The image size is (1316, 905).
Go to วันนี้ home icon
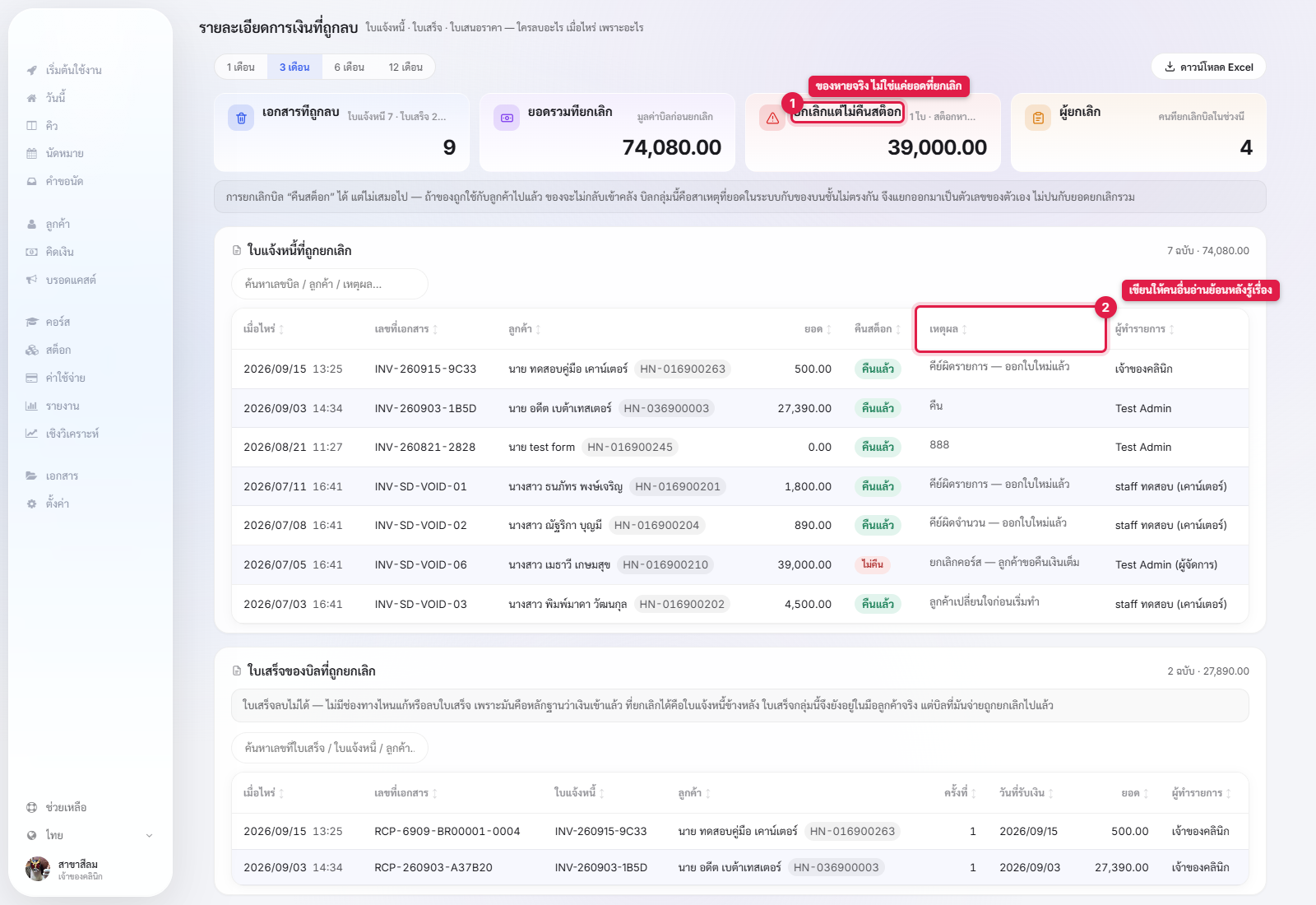(x=31, y=98)
